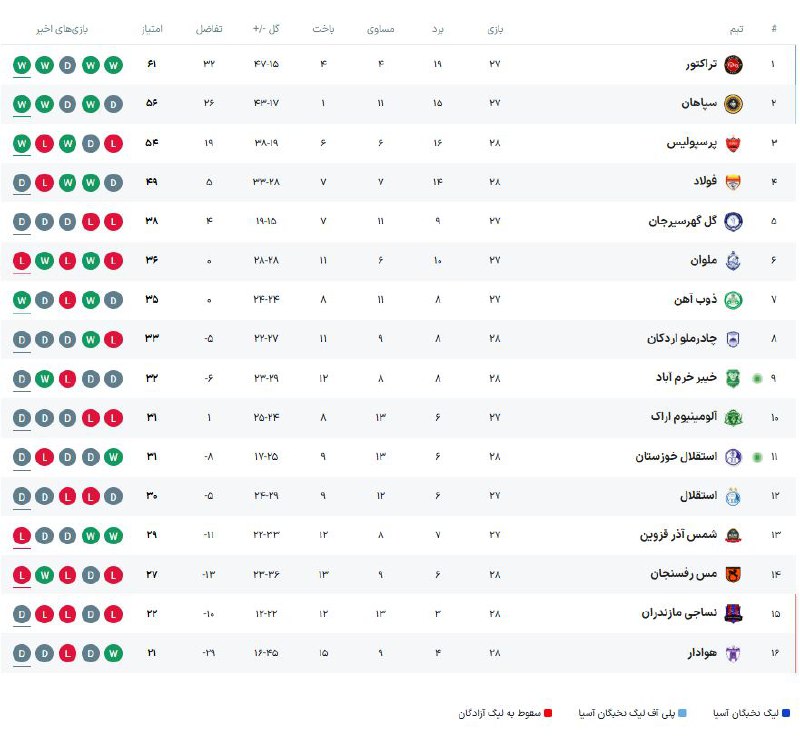Open the Zob Ahan green logo
Screen dimensions: 800x746
click(733, 299)
